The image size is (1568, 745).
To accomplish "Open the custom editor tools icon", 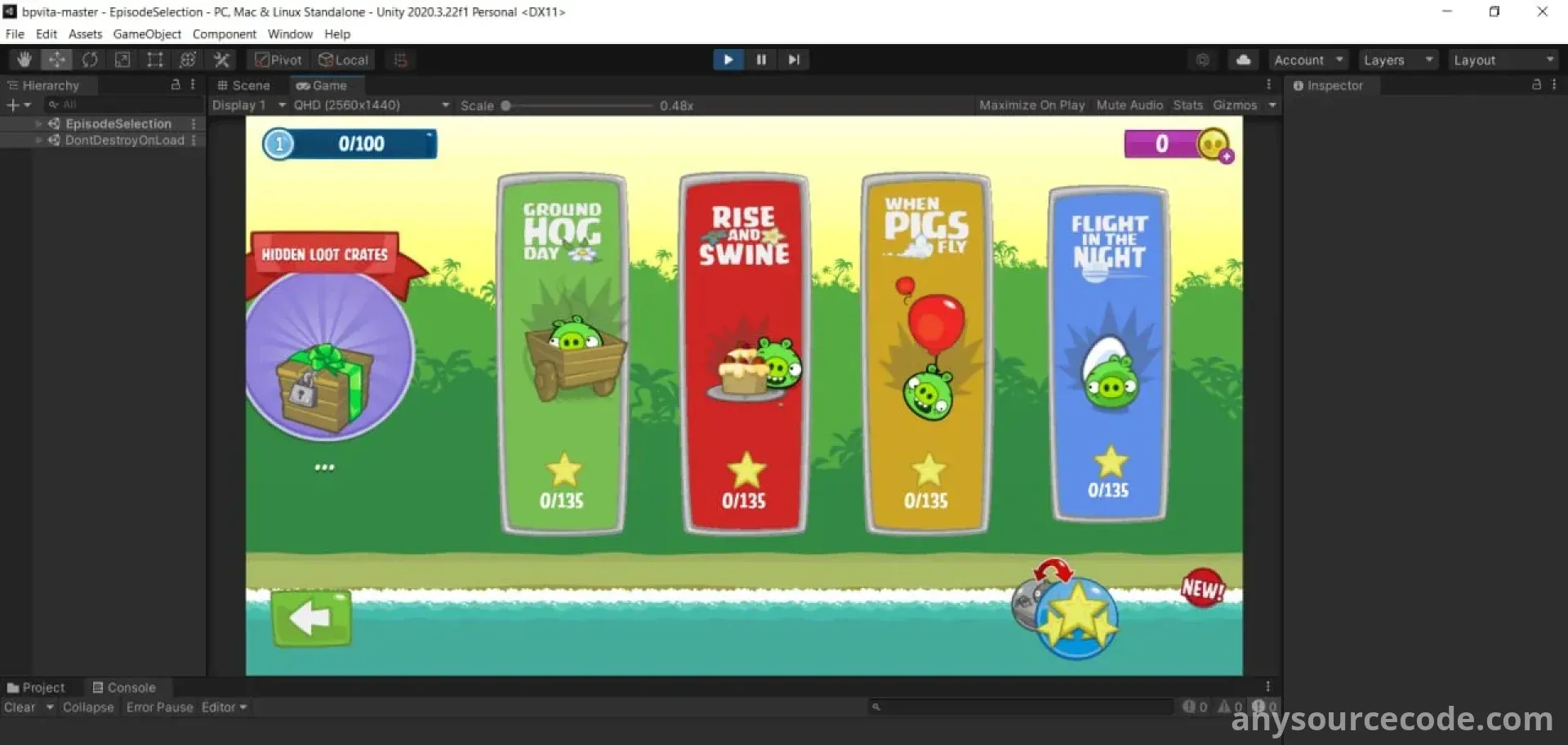I will coord(221,60).
